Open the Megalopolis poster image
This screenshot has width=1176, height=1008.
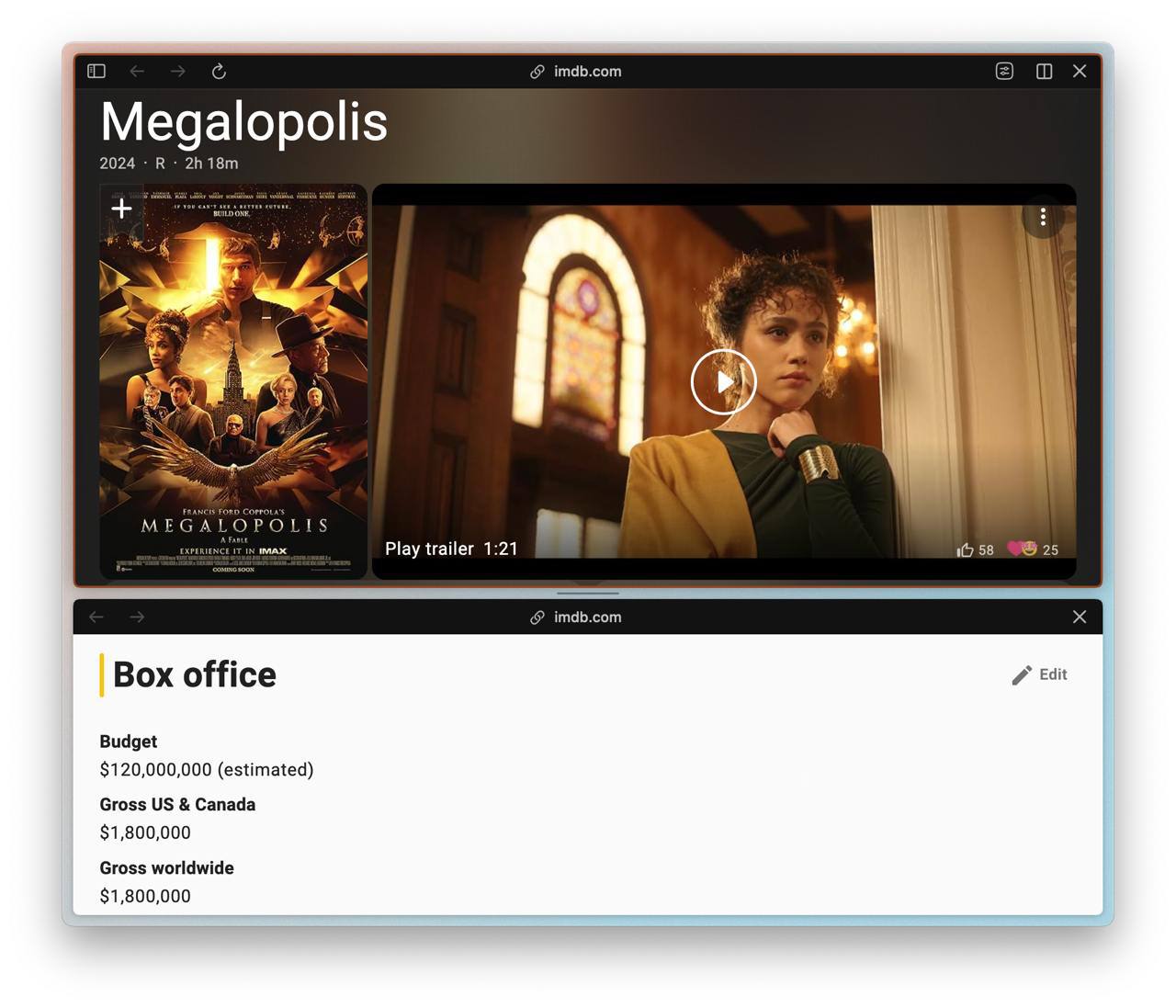(x=233, y=381)
